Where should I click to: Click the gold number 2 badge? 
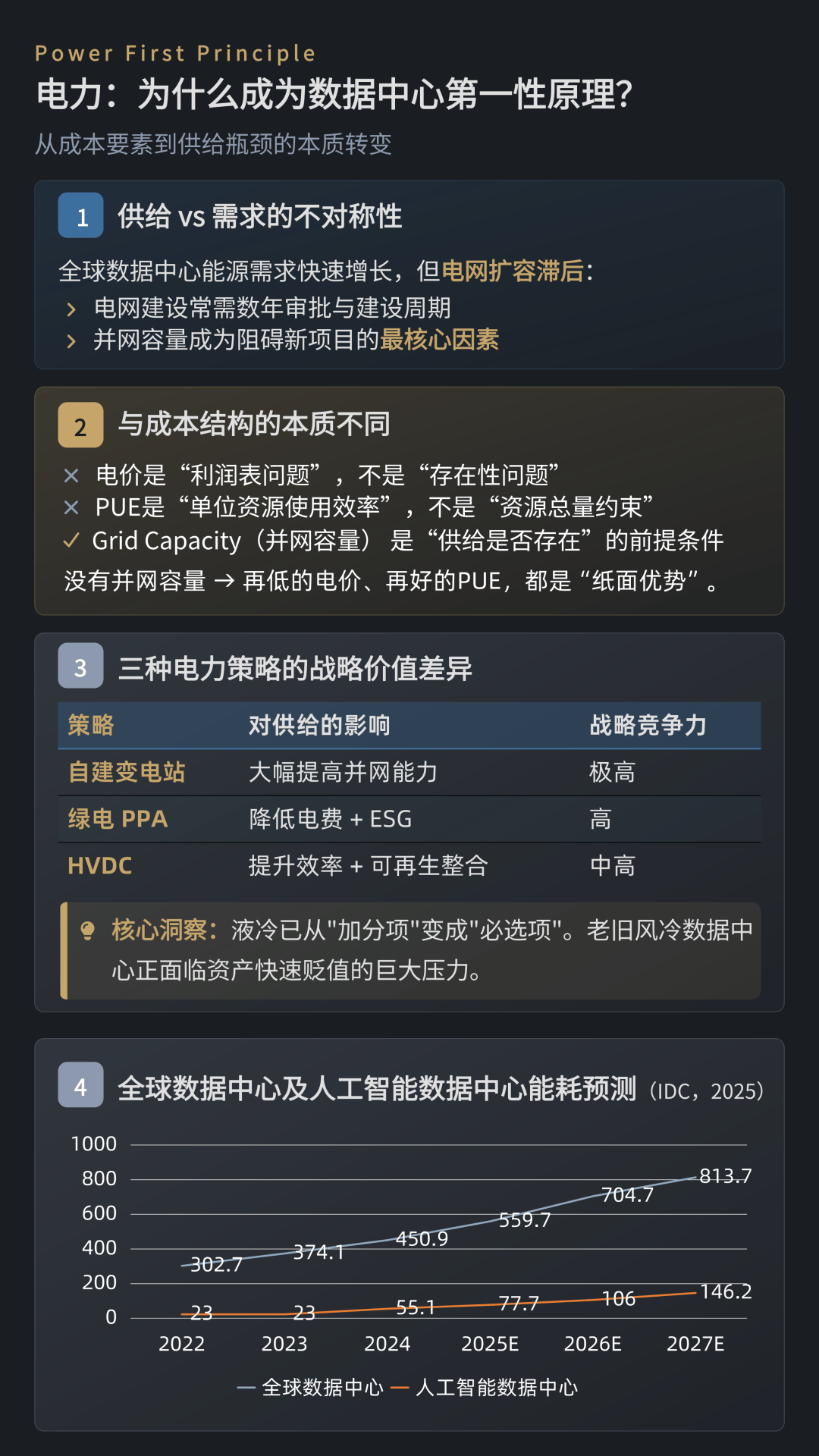(81, 425)
